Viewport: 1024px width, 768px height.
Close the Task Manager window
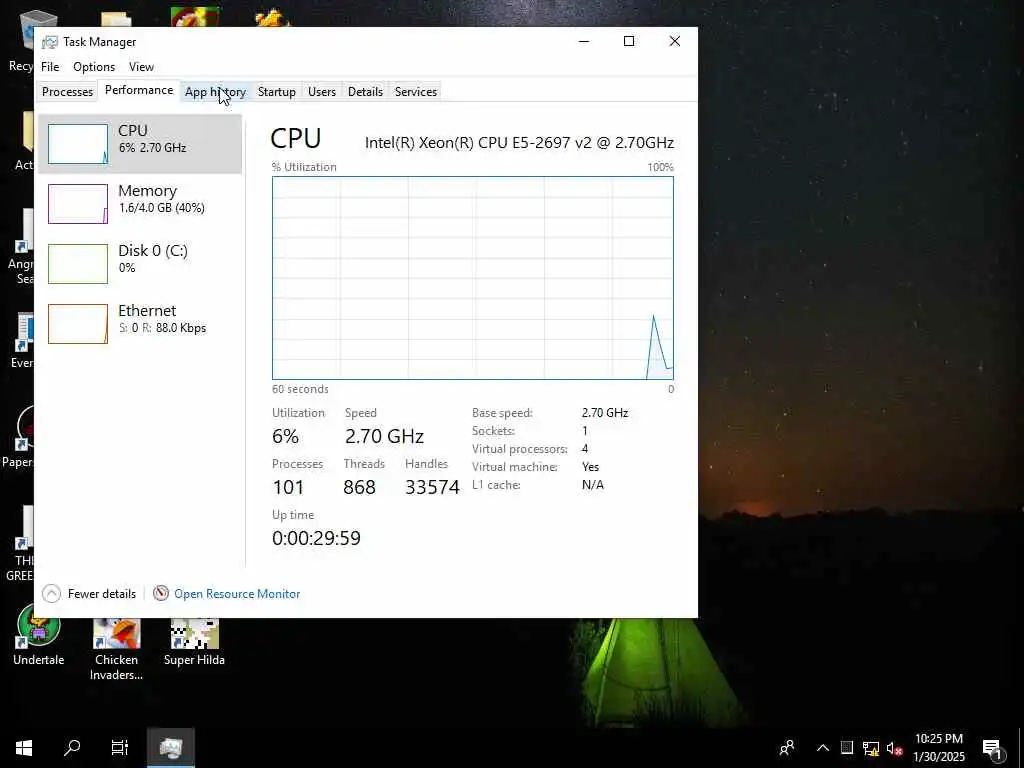point(675,41)
